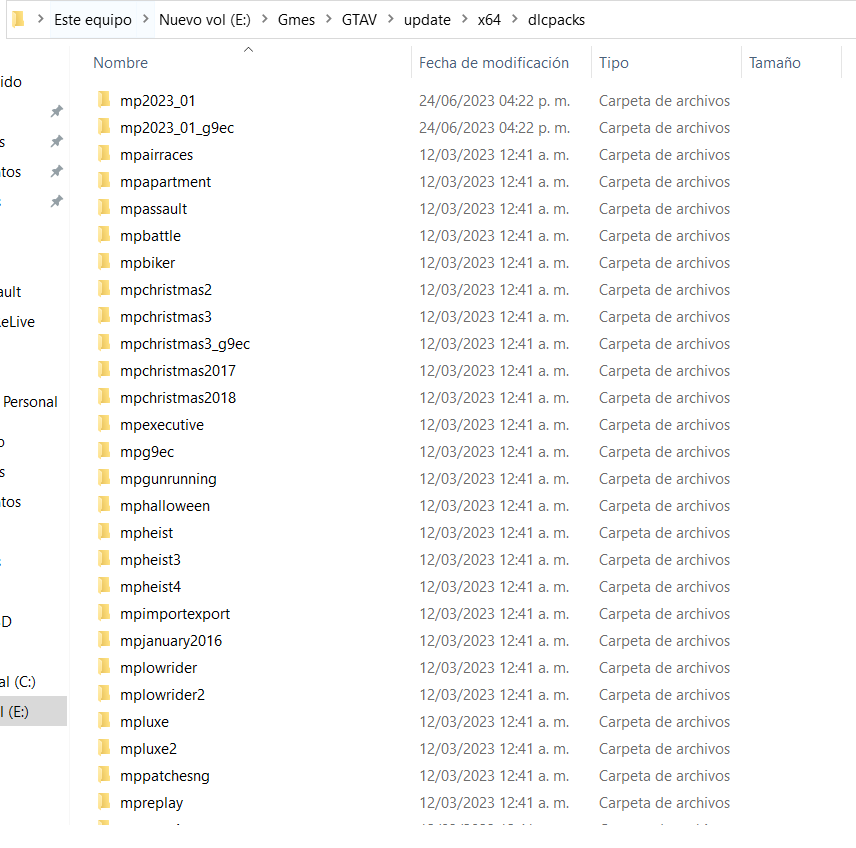This screenshot has height=848, width=856.
Task: Open the Personal item in sidebar
Action: (x=30, y=402)
